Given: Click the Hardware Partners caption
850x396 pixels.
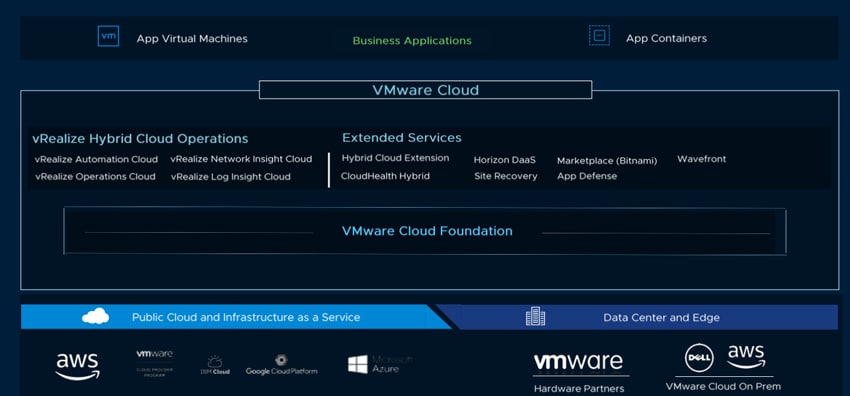Looking at the screenshot, I should coord(579,388).
